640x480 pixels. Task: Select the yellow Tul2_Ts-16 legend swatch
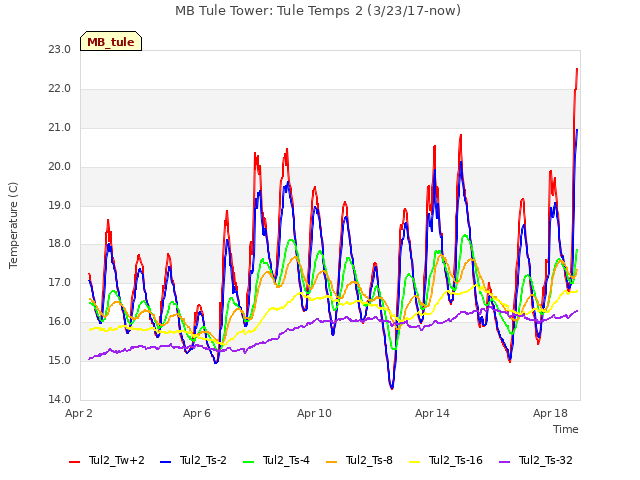tap(415, 461)
